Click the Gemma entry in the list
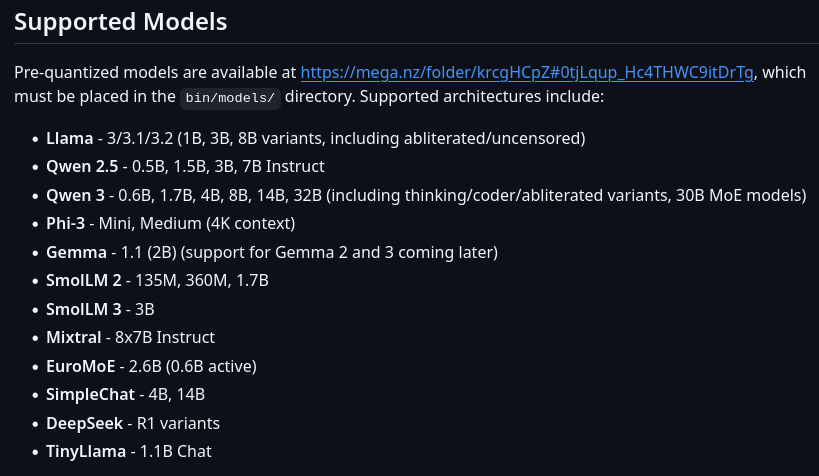 [x=75, y=252]
